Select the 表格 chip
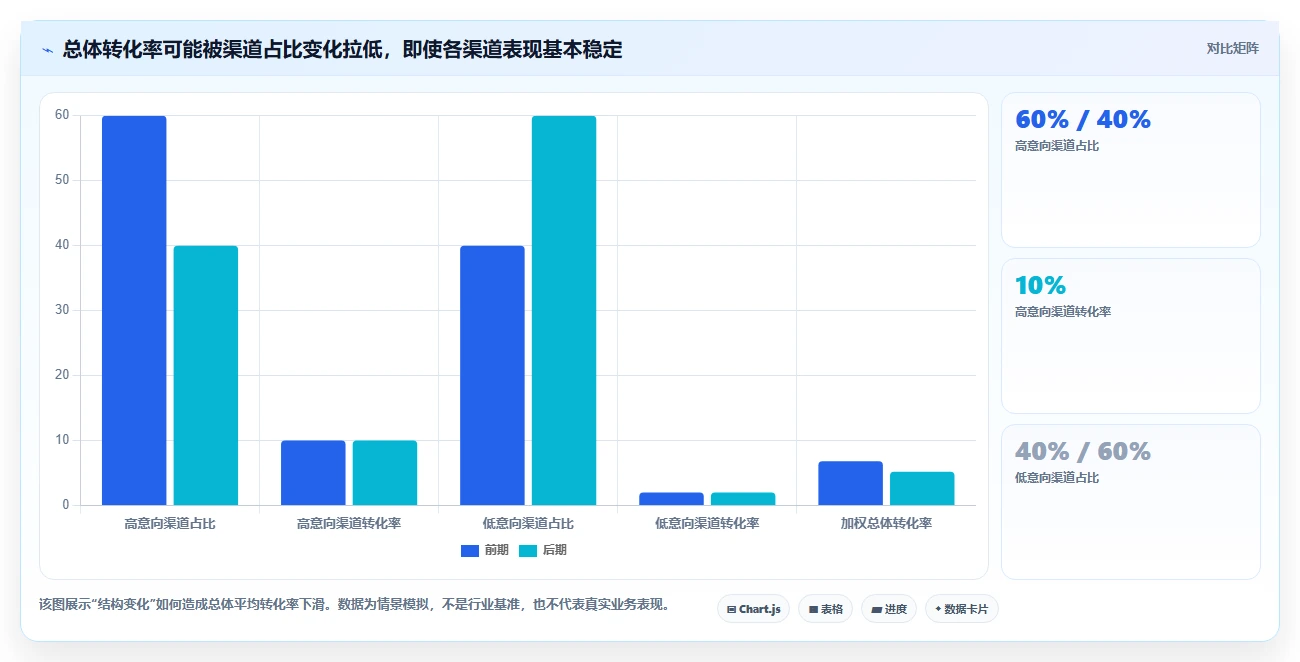The width and height of the screenshot is (1300, 662). tap(825, 609)
